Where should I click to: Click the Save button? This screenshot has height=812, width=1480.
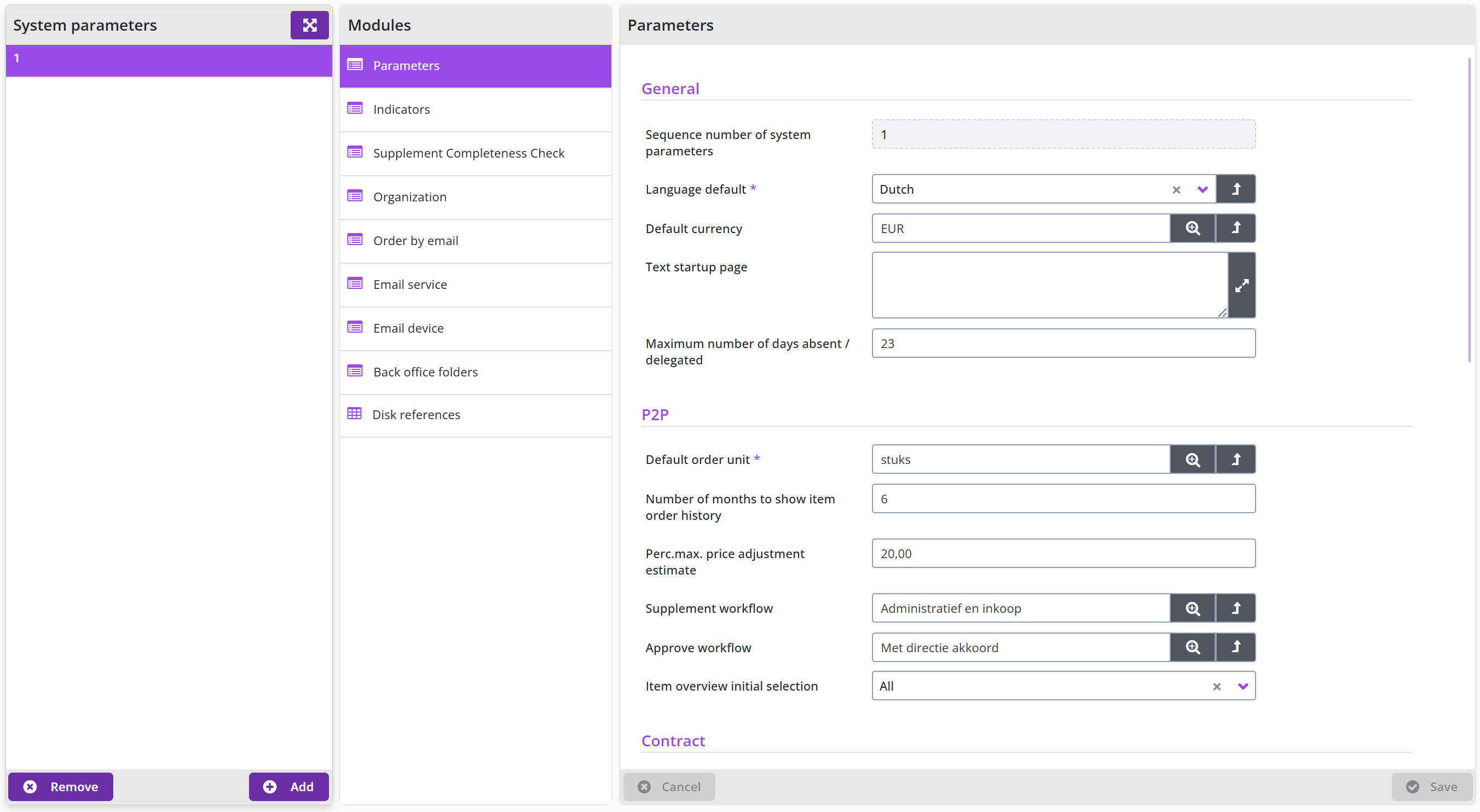[x=1431, y=786]
